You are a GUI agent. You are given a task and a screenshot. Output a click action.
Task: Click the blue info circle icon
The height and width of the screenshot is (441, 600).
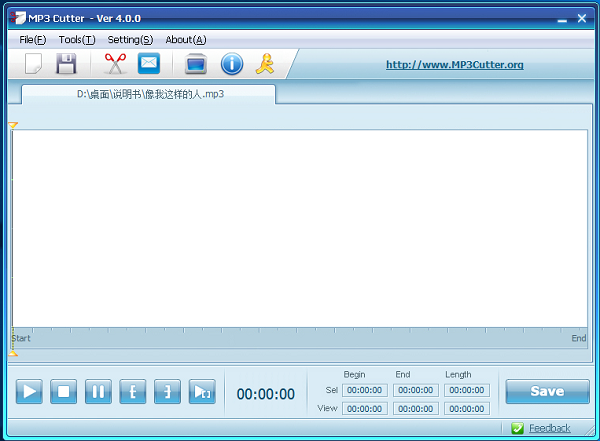coord(232,64)
